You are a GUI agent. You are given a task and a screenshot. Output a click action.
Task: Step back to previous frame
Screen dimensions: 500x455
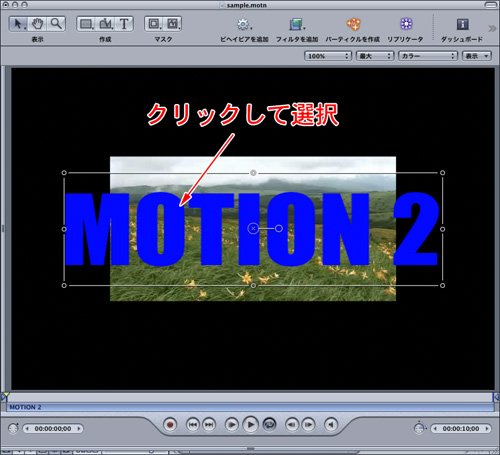292,425
